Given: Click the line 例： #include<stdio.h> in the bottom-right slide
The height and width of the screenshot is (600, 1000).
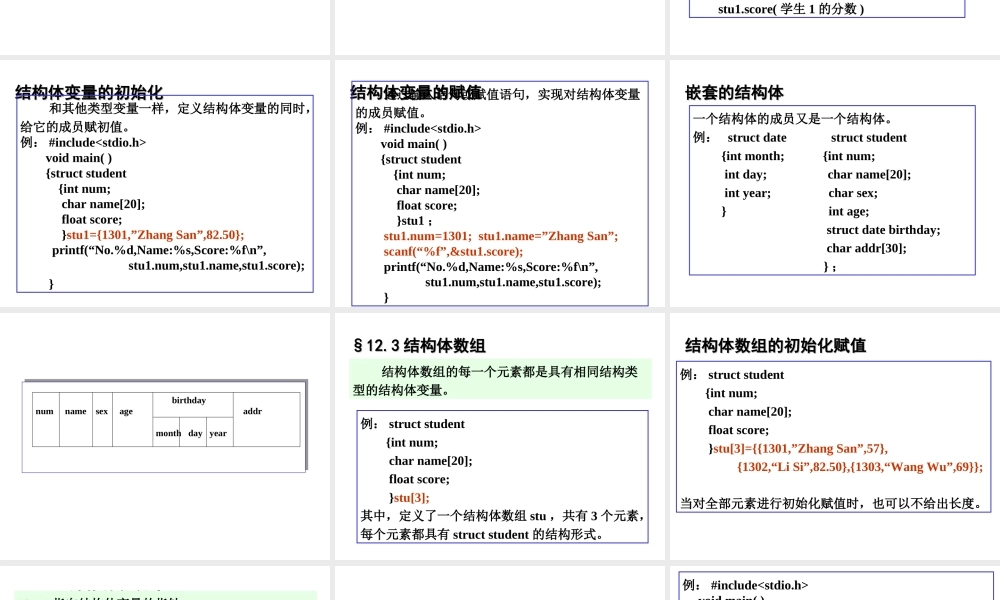Looking at the screenshot, I should tap(745, 585).
